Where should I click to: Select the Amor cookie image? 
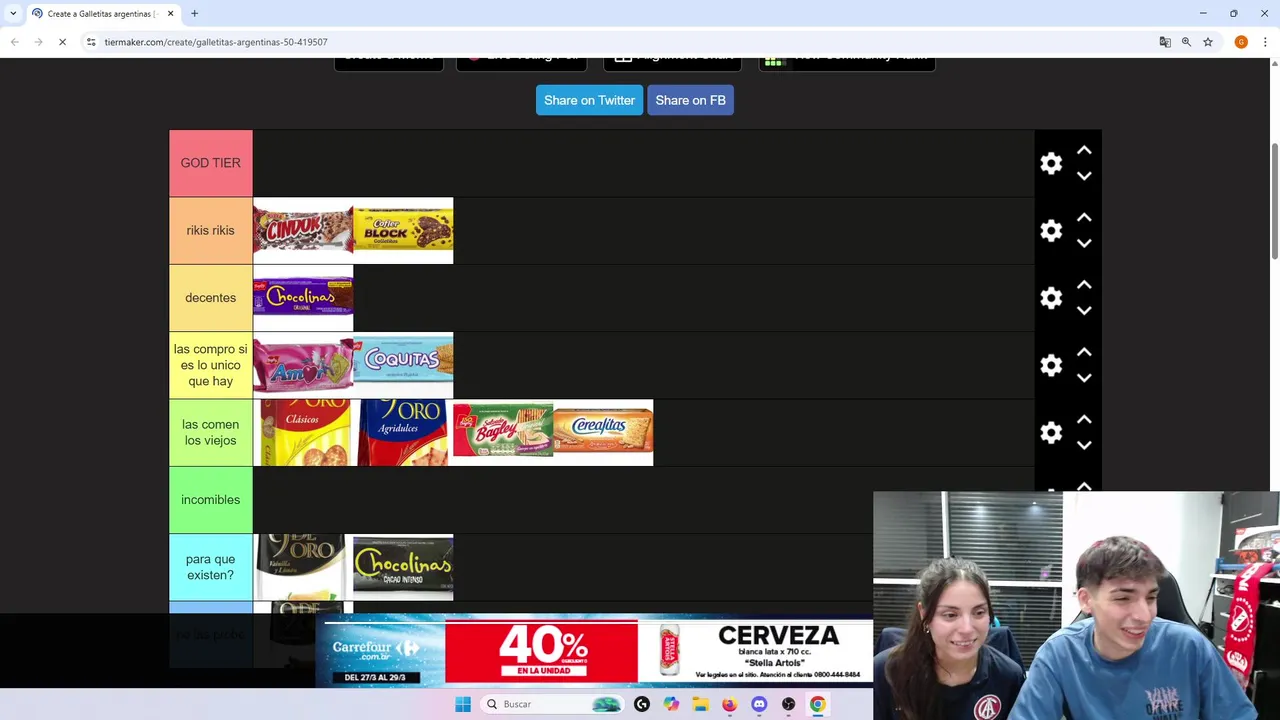pyautogui.click(x=303, y=365)
